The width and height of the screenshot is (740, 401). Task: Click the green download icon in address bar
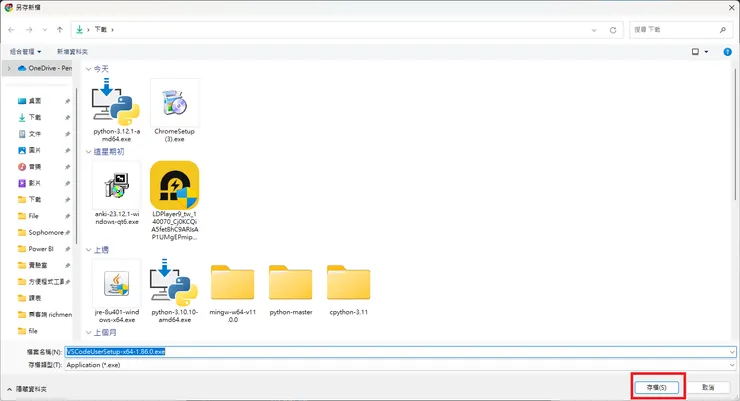[79, 29]
